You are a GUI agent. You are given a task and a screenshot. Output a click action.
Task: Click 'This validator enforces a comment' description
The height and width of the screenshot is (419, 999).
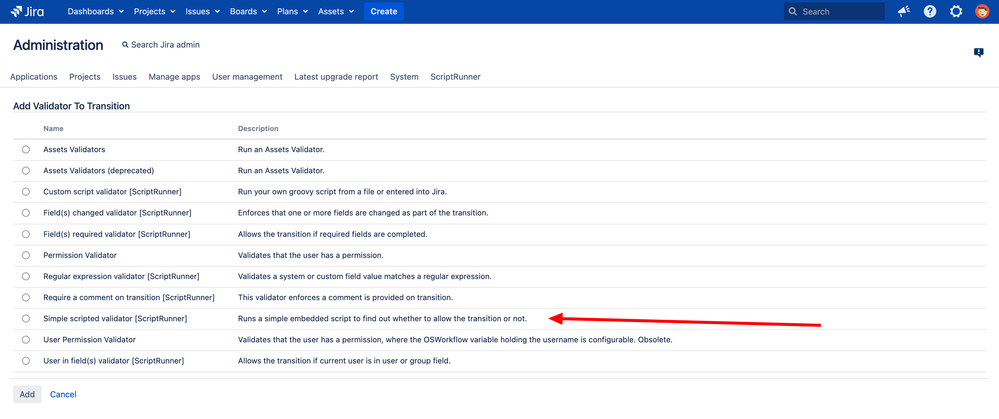pos(345,297)
